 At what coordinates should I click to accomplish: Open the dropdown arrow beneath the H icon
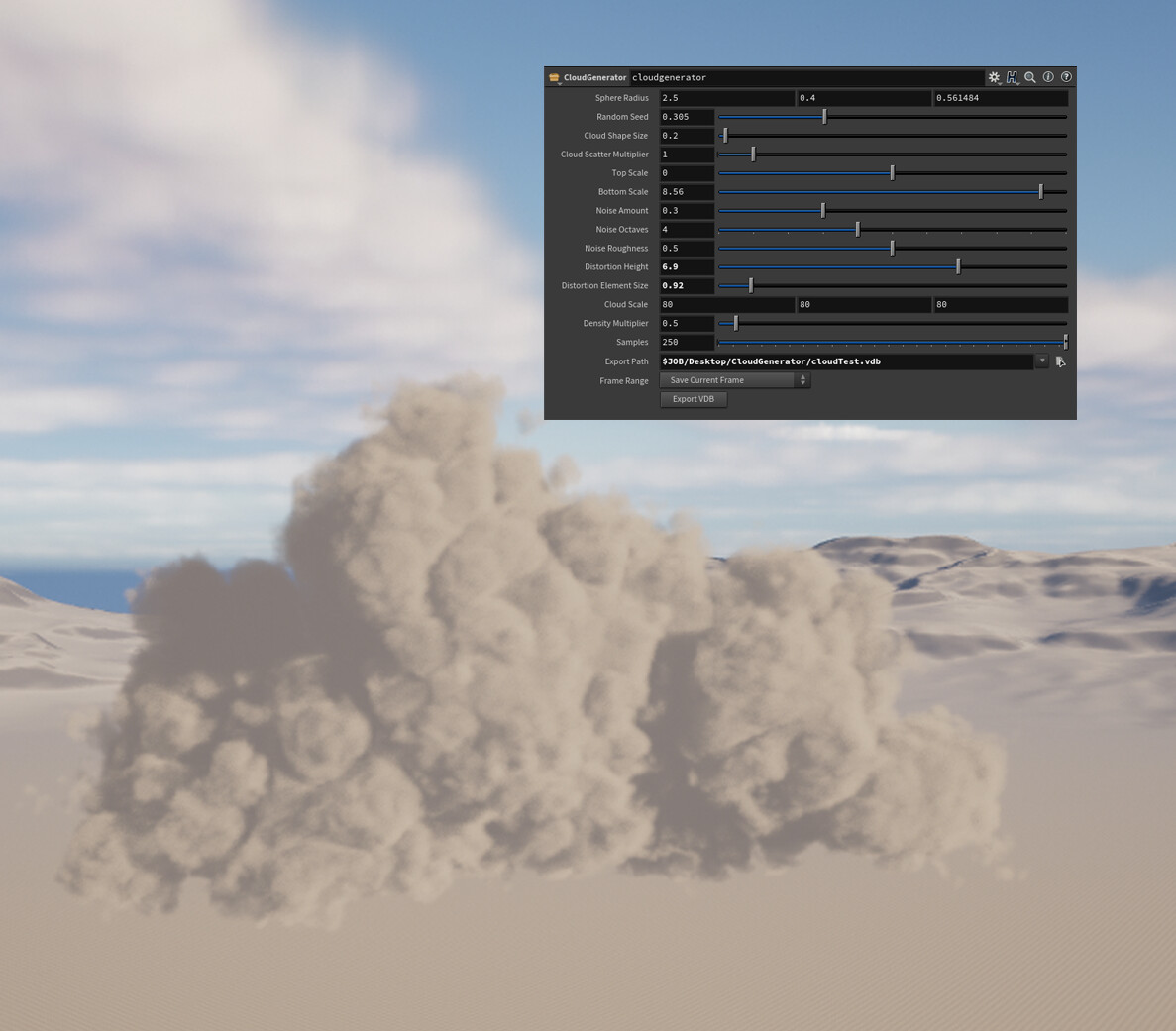click(1018, 84)
